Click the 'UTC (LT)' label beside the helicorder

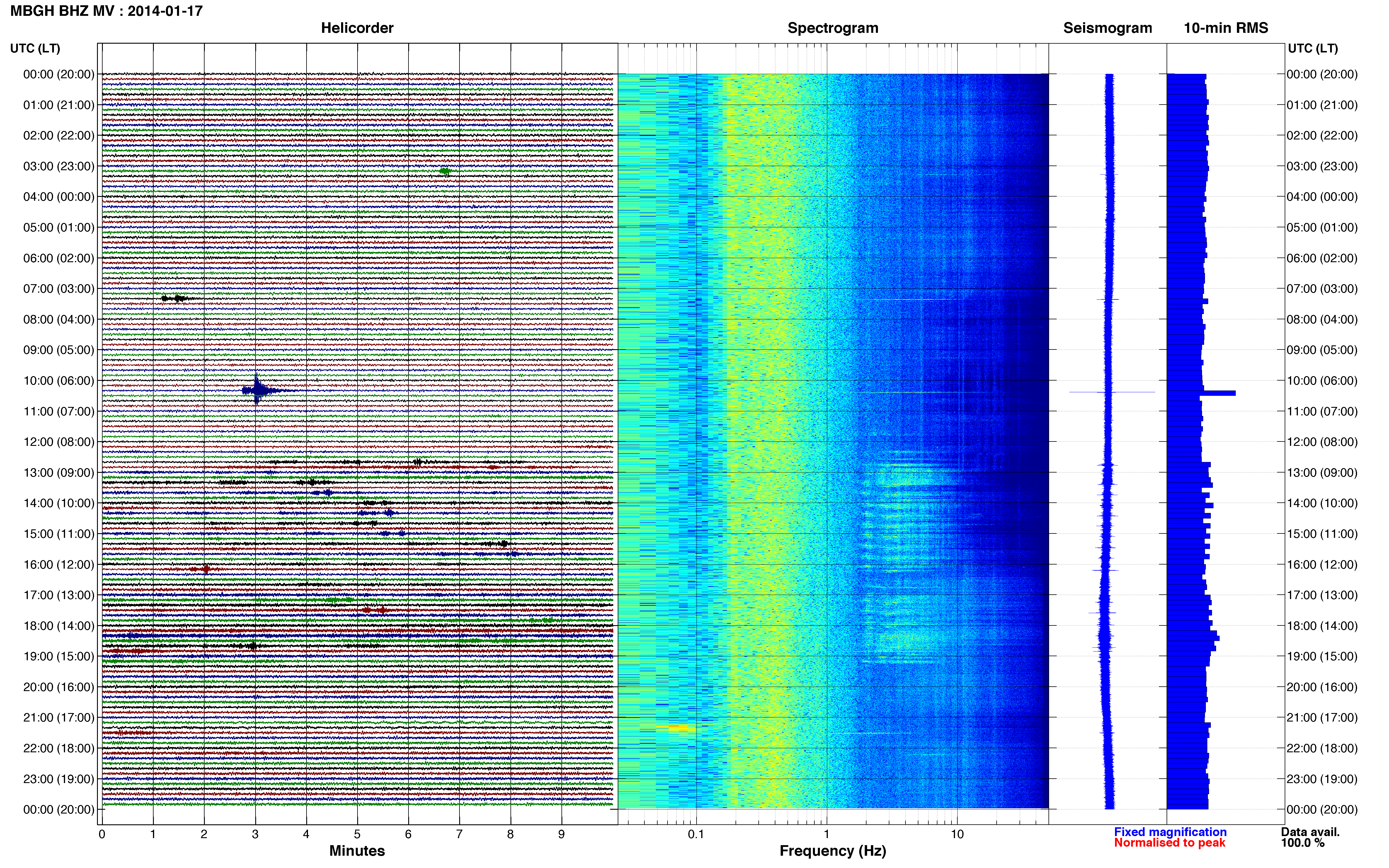pos(35,48)
